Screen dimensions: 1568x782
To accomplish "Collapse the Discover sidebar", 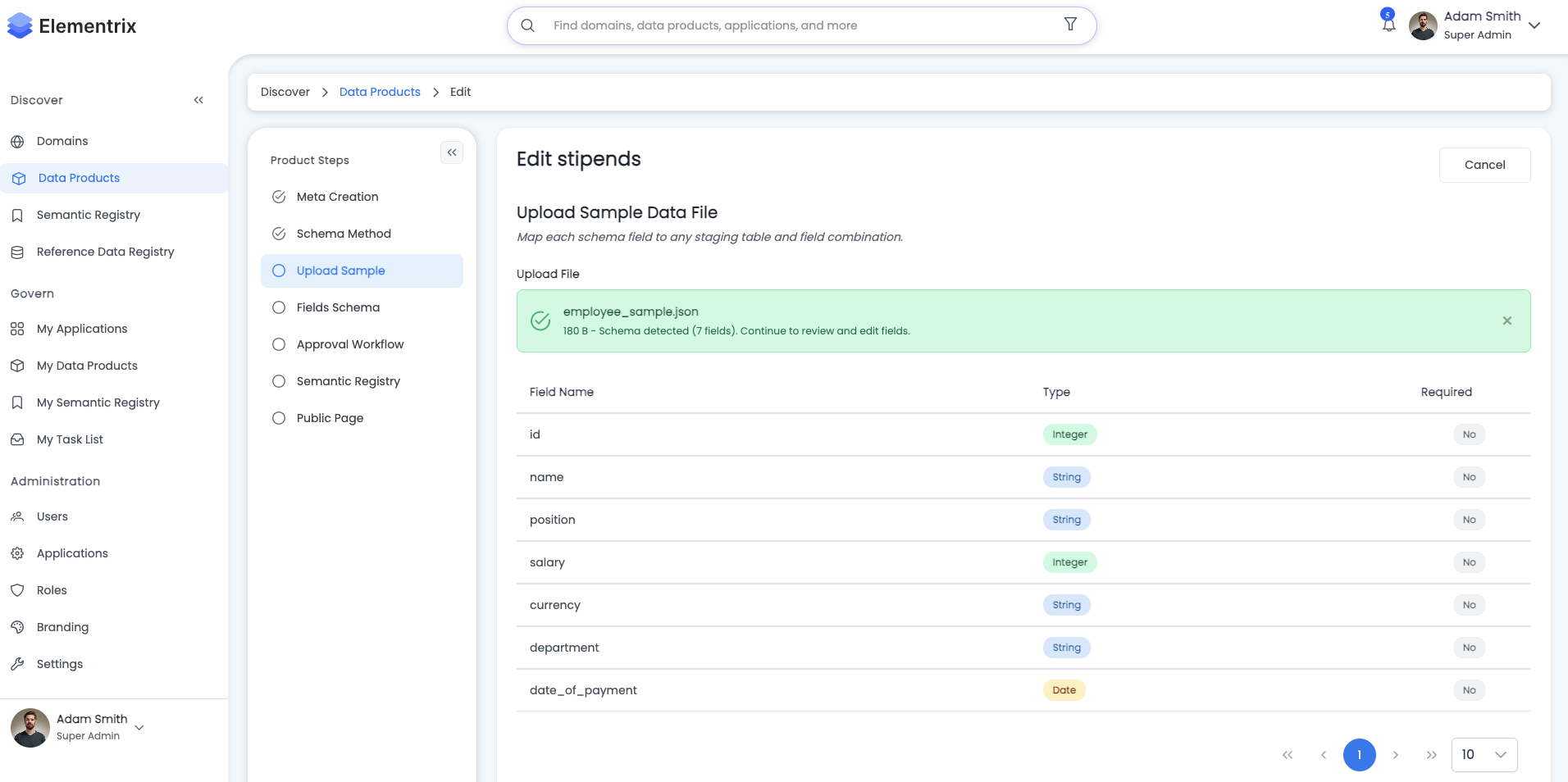I will click(x=198, y=100).
